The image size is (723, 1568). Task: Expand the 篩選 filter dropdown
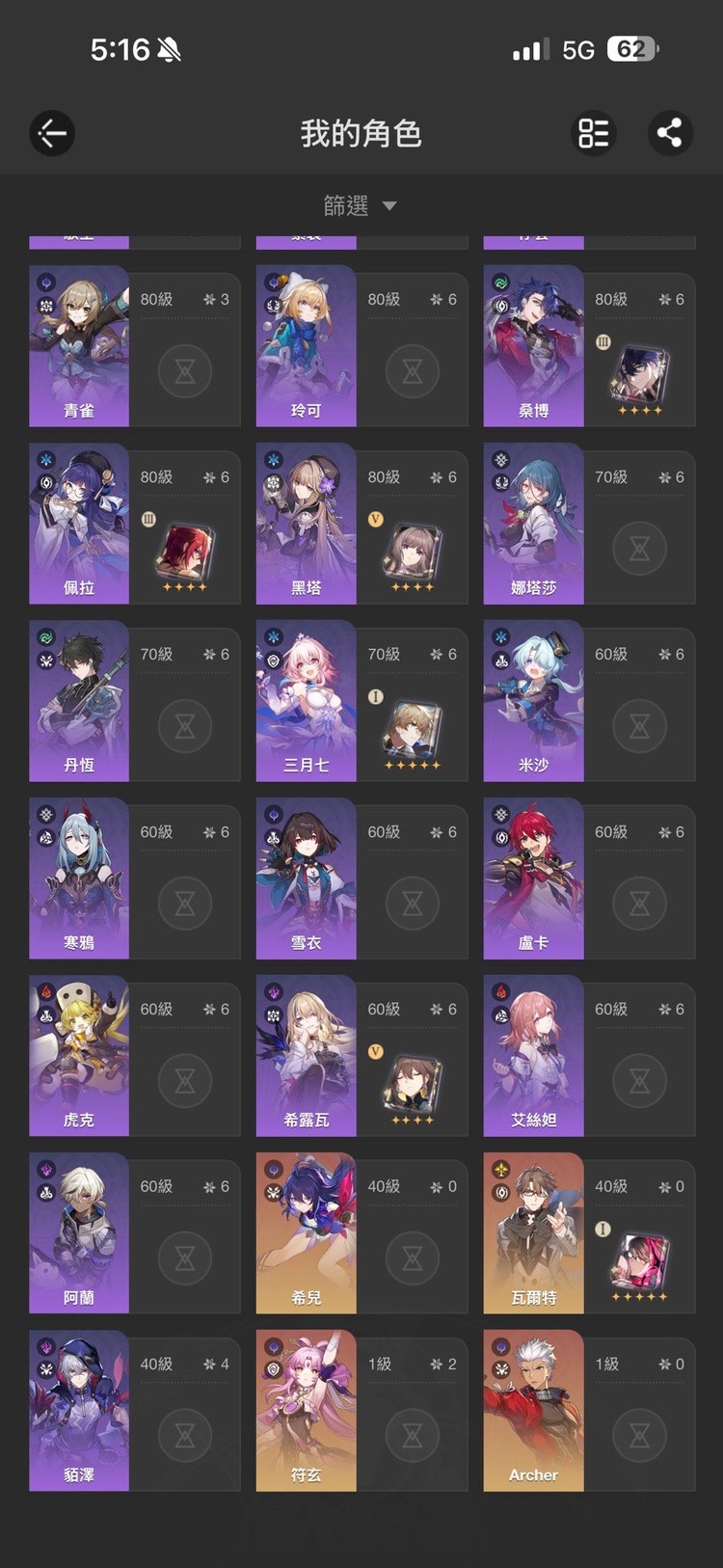(361, 205)
